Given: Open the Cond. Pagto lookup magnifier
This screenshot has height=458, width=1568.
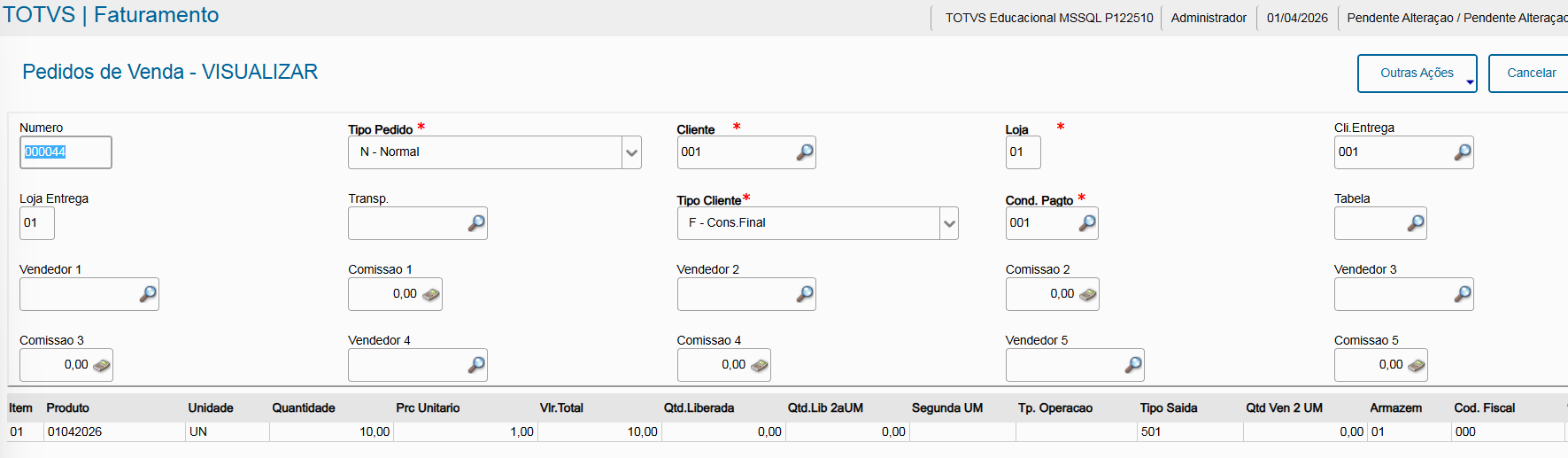Looking at the screenshot, I should point(1086,223).
